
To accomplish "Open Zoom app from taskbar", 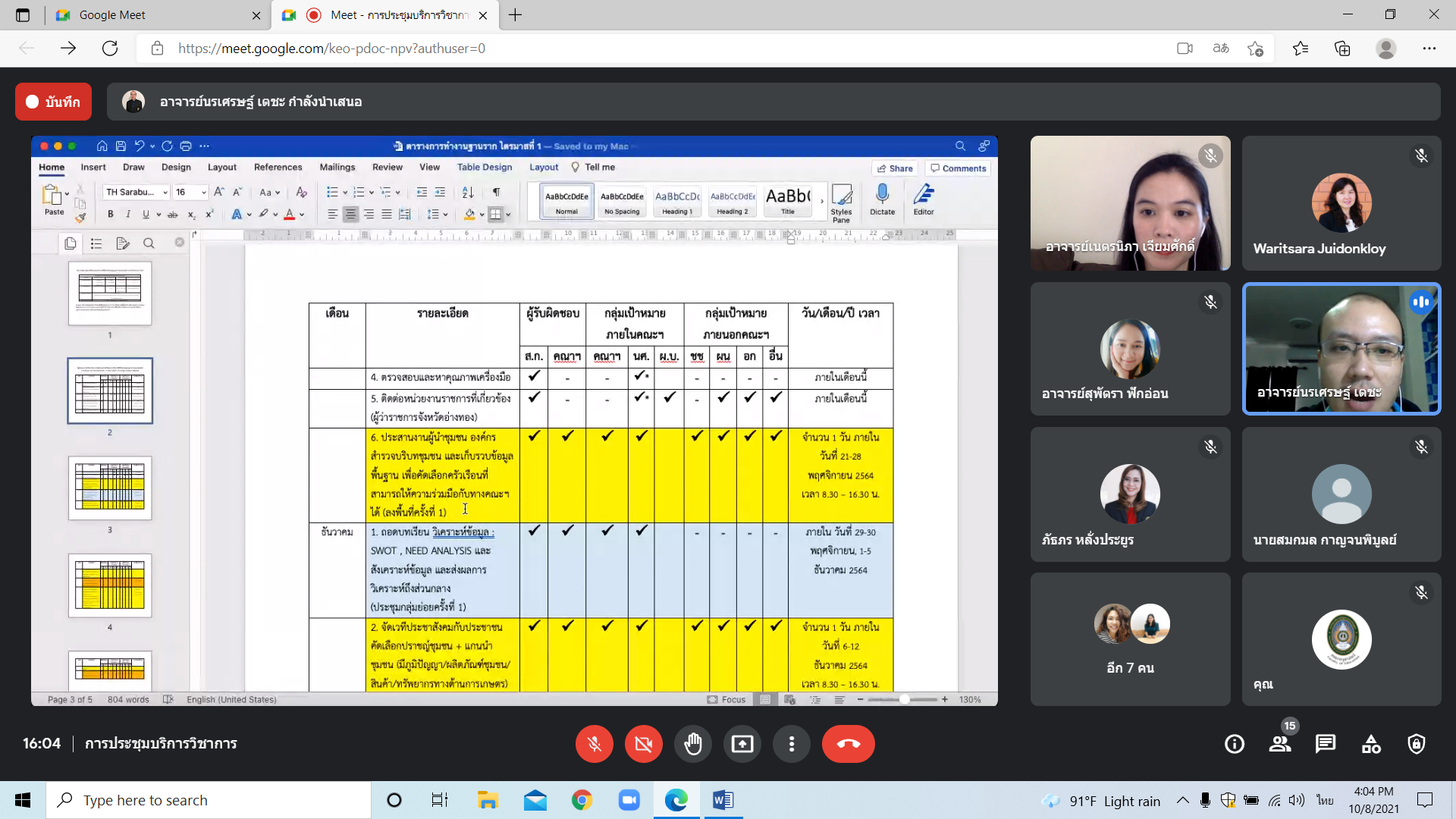I will (x=629, y=800).
